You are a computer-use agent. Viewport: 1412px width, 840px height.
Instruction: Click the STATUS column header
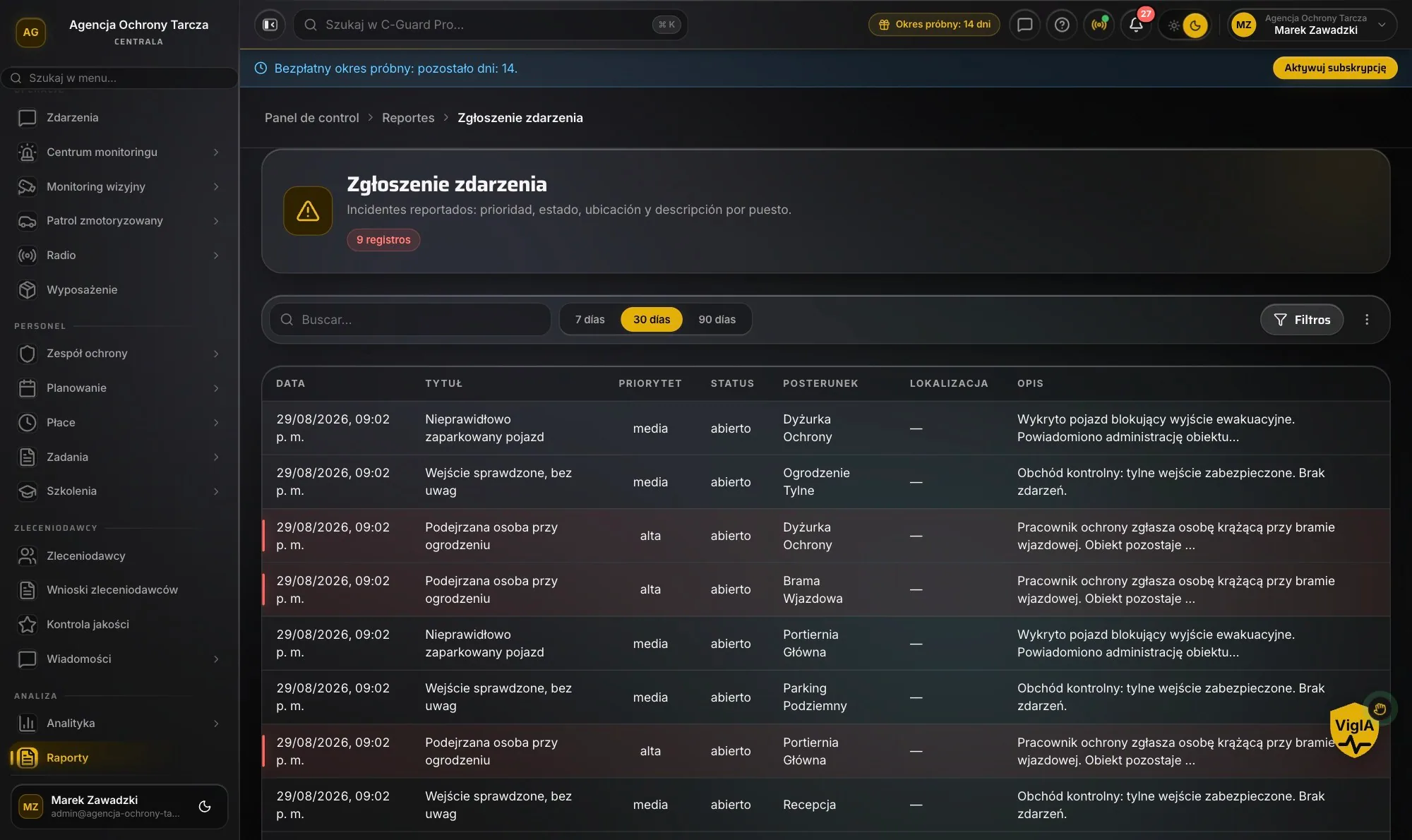pyautogui.click(x=732, y=384)
